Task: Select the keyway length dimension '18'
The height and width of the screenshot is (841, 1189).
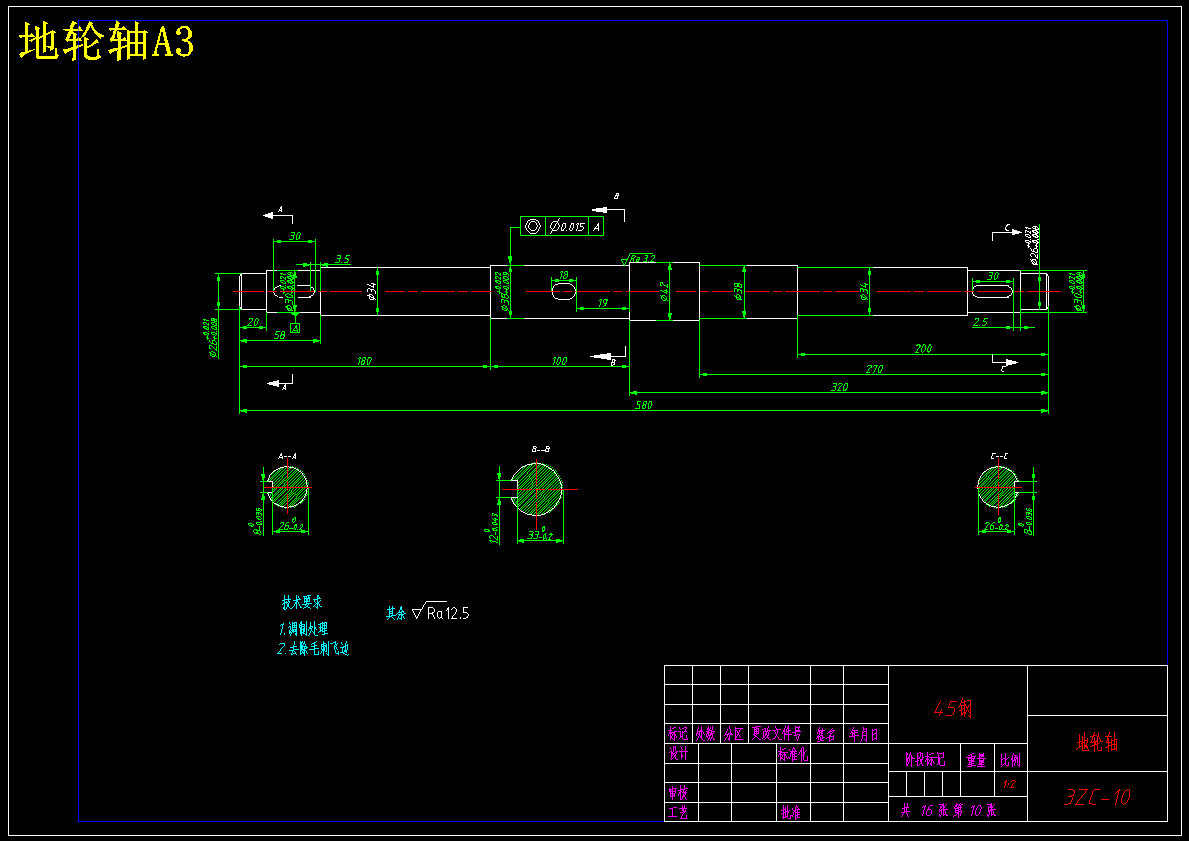Action: point(563,275)
